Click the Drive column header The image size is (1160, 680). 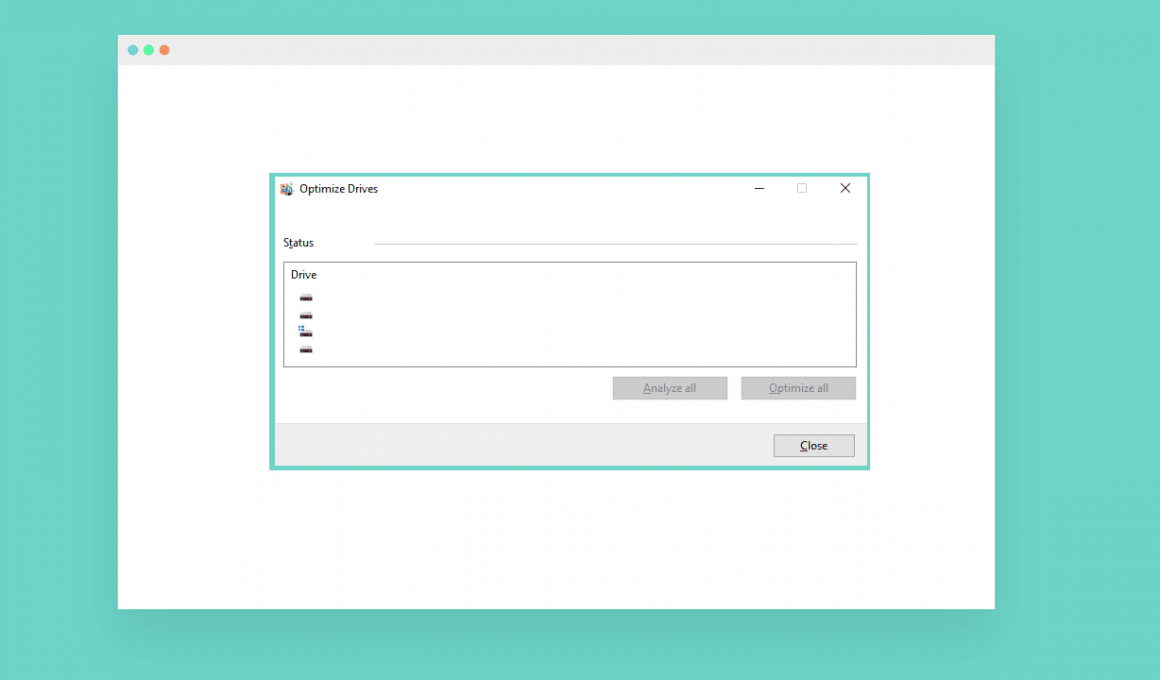click(303, 275)
